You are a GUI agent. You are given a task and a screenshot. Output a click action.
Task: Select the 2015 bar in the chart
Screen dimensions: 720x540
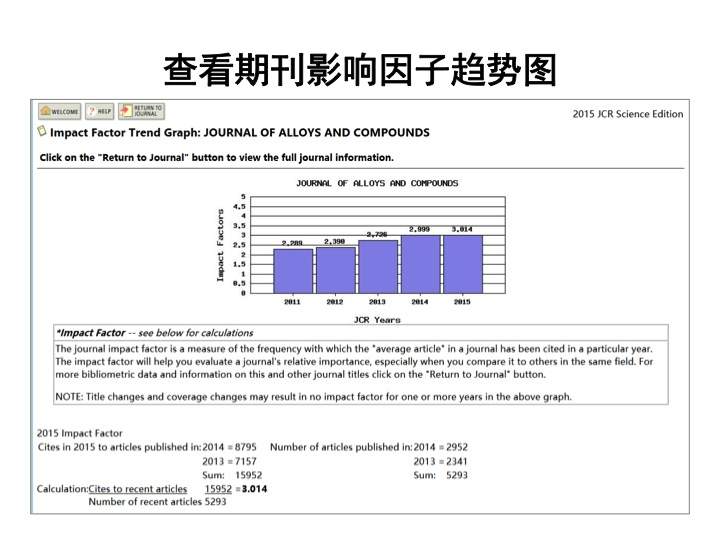point(463,264)
